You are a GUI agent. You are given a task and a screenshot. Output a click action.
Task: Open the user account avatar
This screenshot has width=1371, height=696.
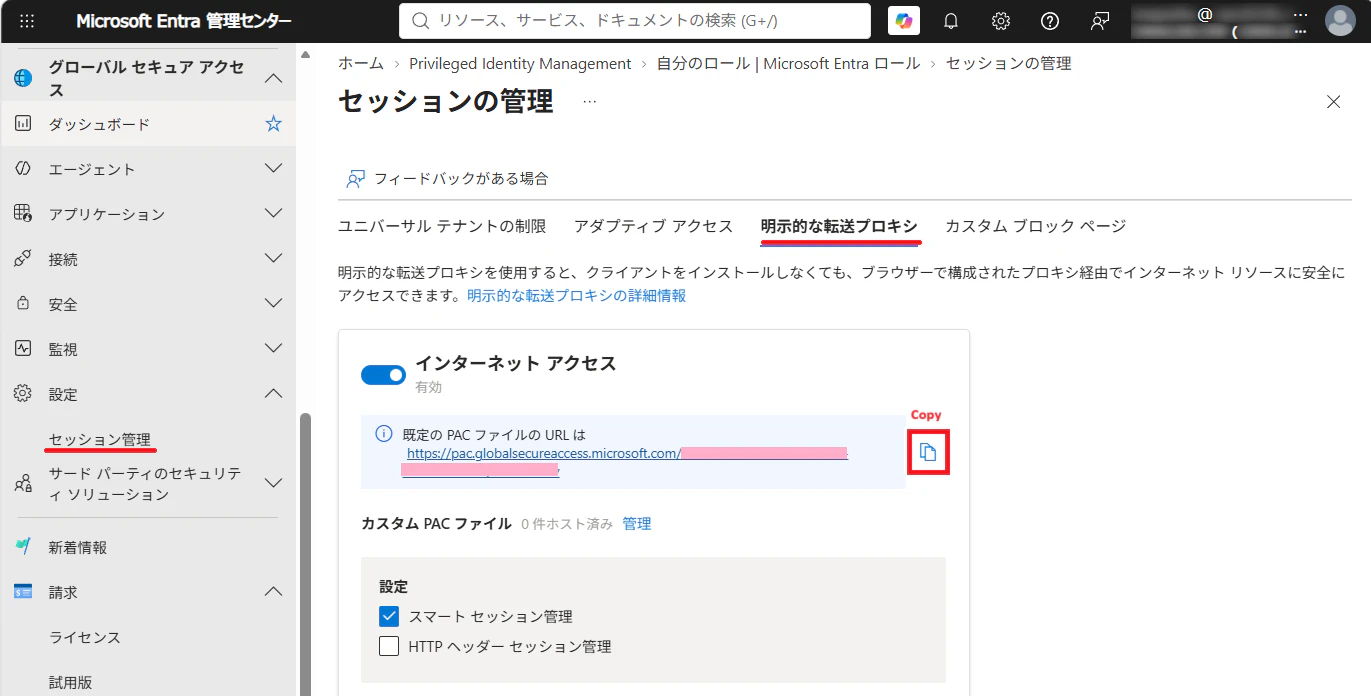1340,21
